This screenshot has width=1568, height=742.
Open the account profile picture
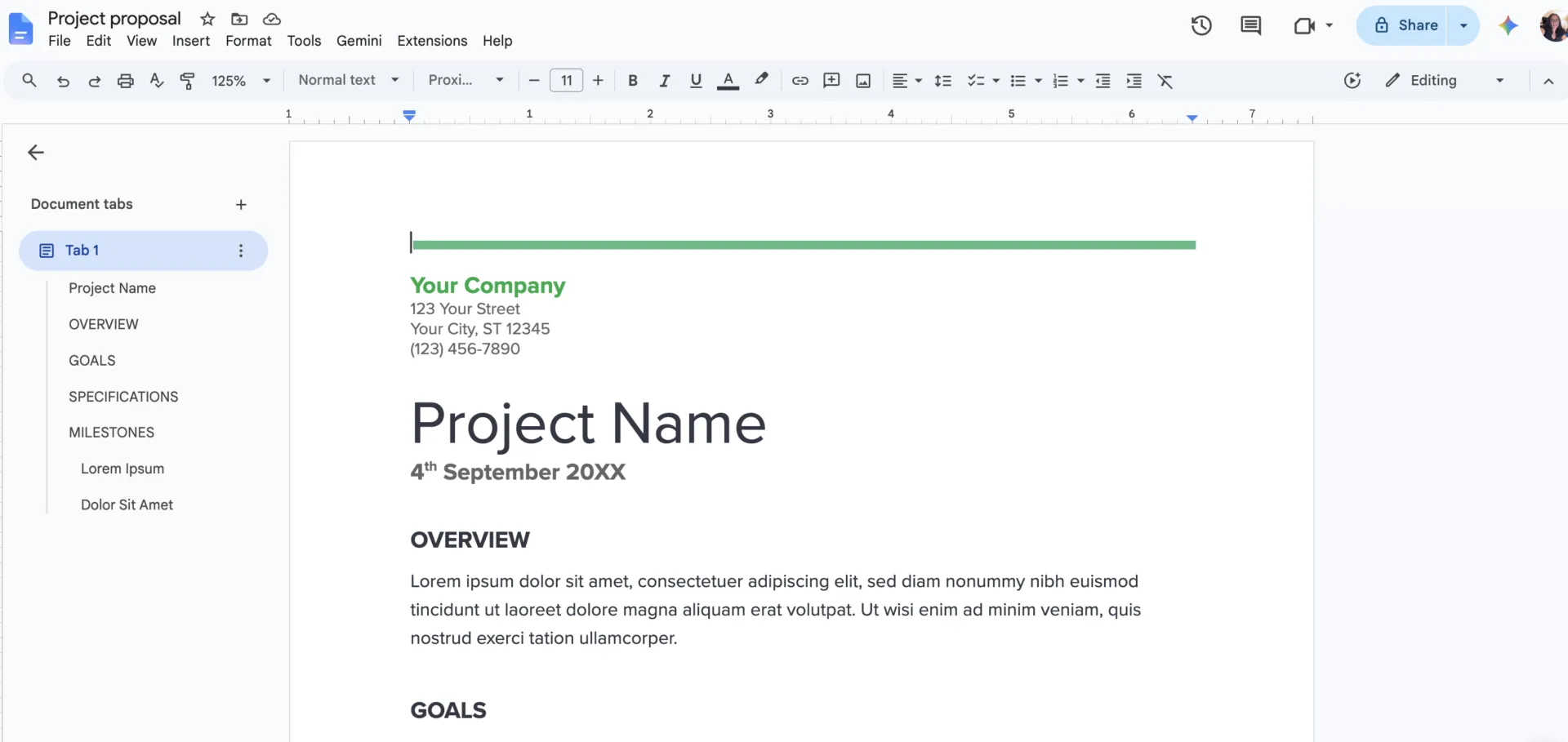(x=1553, y=25)
